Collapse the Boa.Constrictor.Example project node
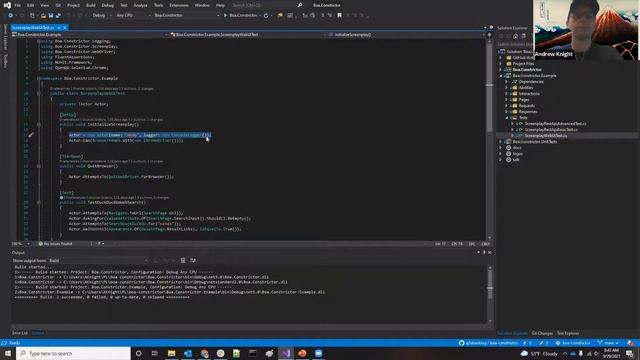 tap(501, 76)
